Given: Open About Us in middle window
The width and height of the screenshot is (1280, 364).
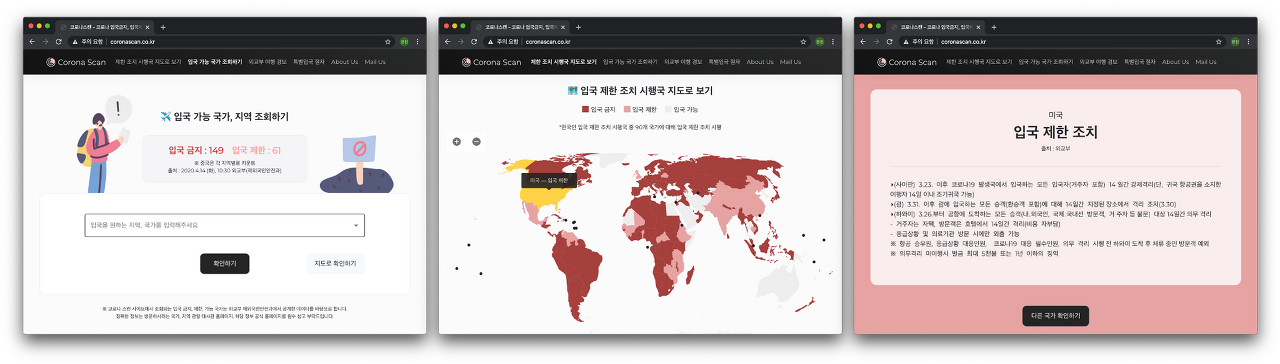Looking at the screenshot, I should click(760, 62).
